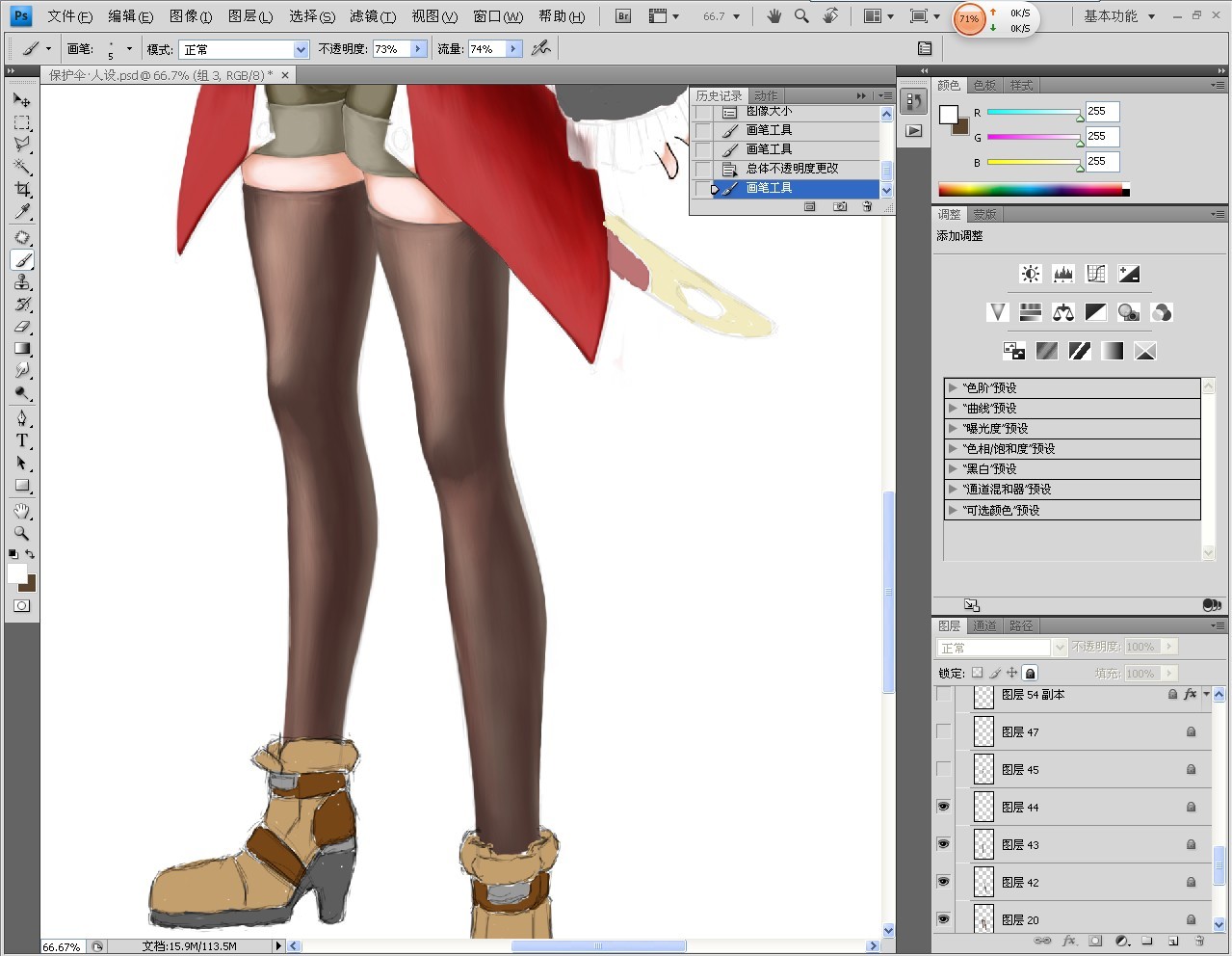Choose the Horizontal Type tool

(x=22, y=440)
